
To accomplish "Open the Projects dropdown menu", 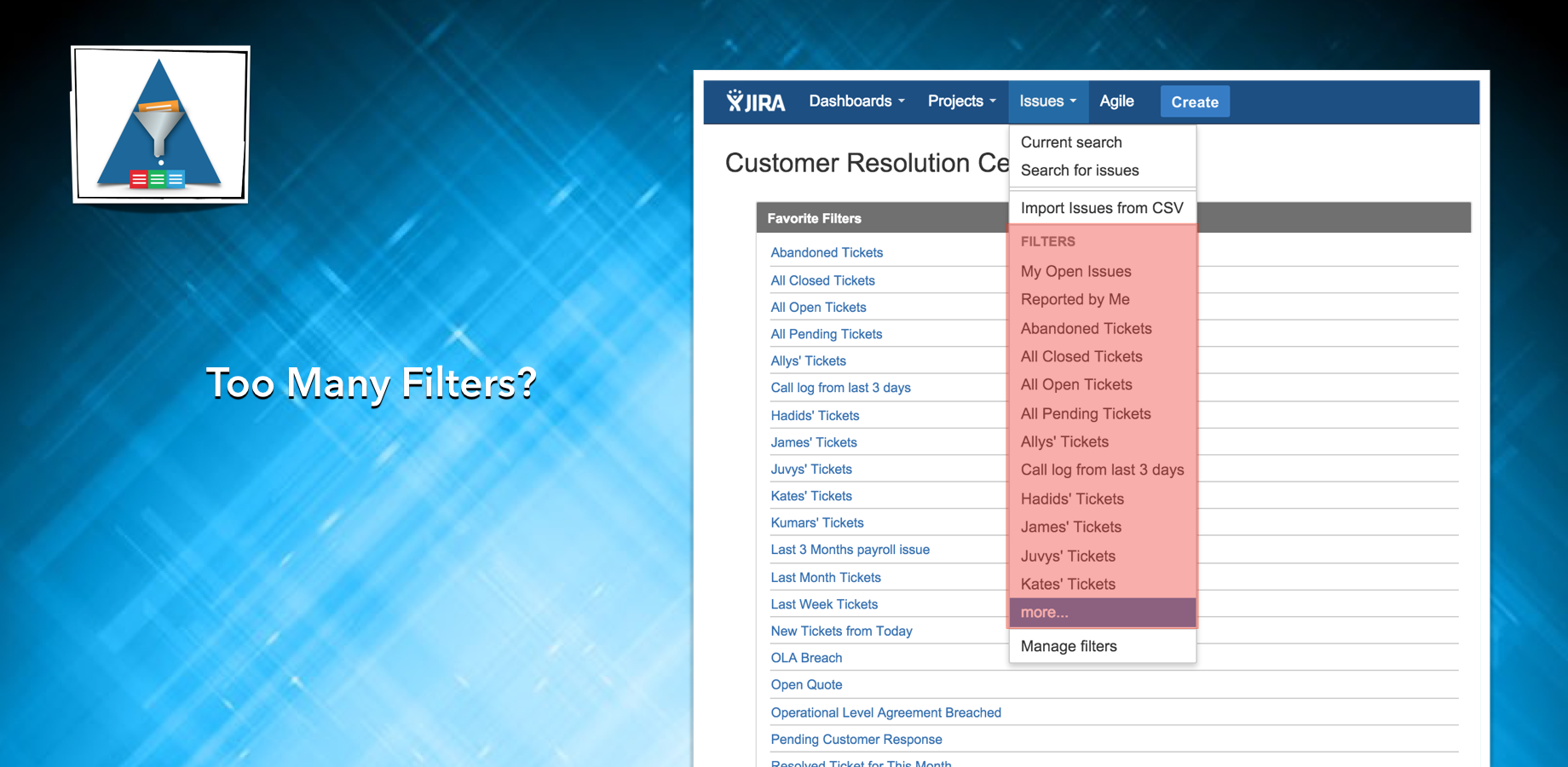I will click(x=961, y=101).
